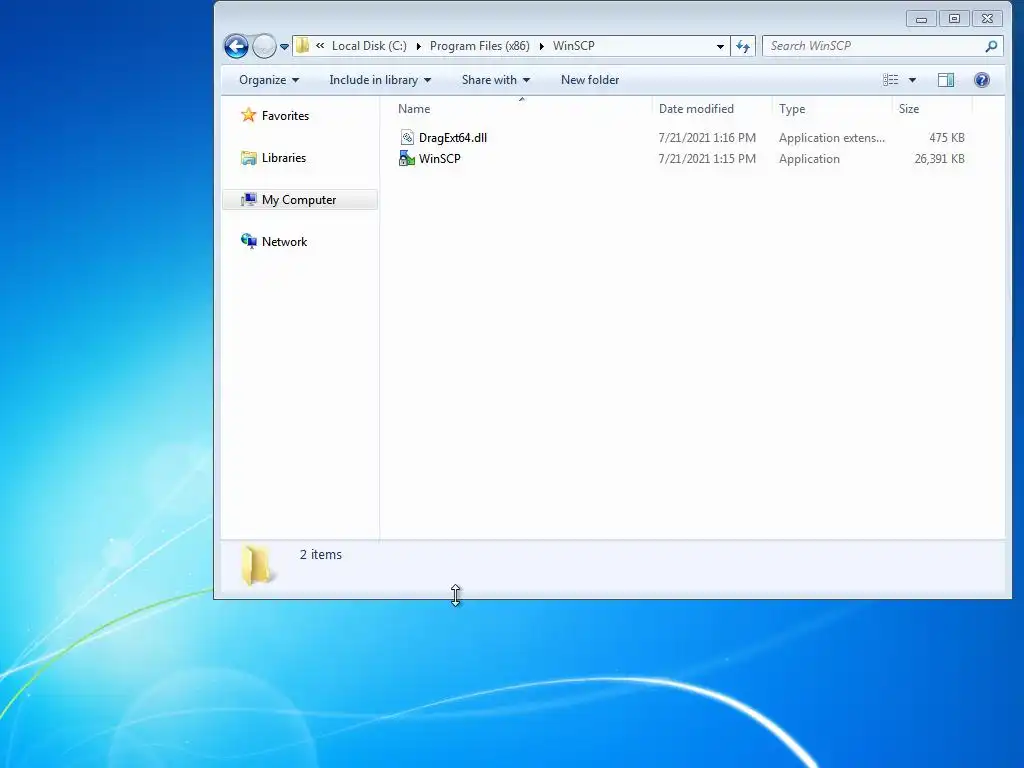Open the Organize menu
The width and height of the screenshot is (1024, 768).
click(269, 80)
